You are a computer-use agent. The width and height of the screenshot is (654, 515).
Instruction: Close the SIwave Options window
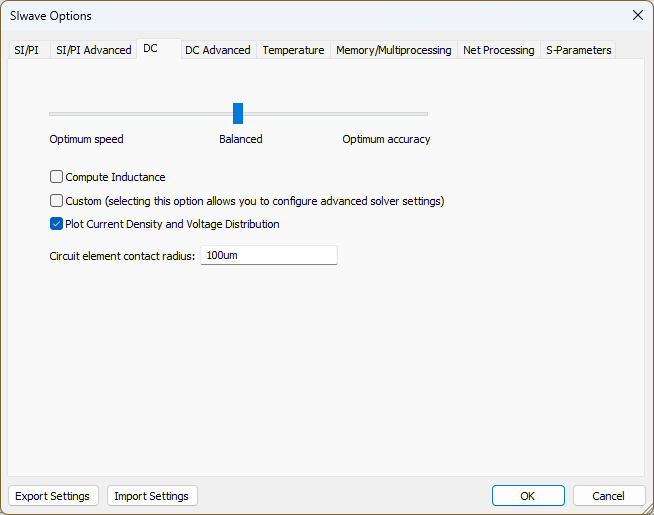tap(637, 15)
